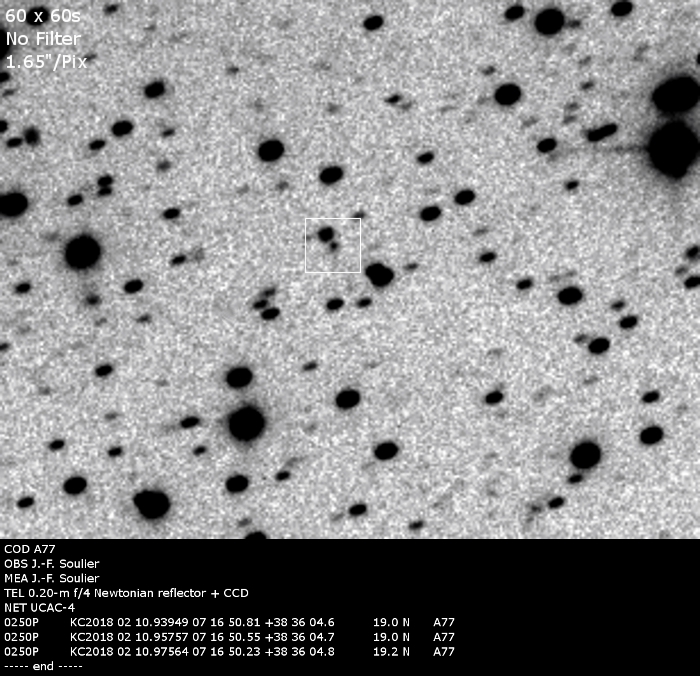Click the 1.65"/Pix scale label
700x676 pixels.
click(x=45, y=60)
